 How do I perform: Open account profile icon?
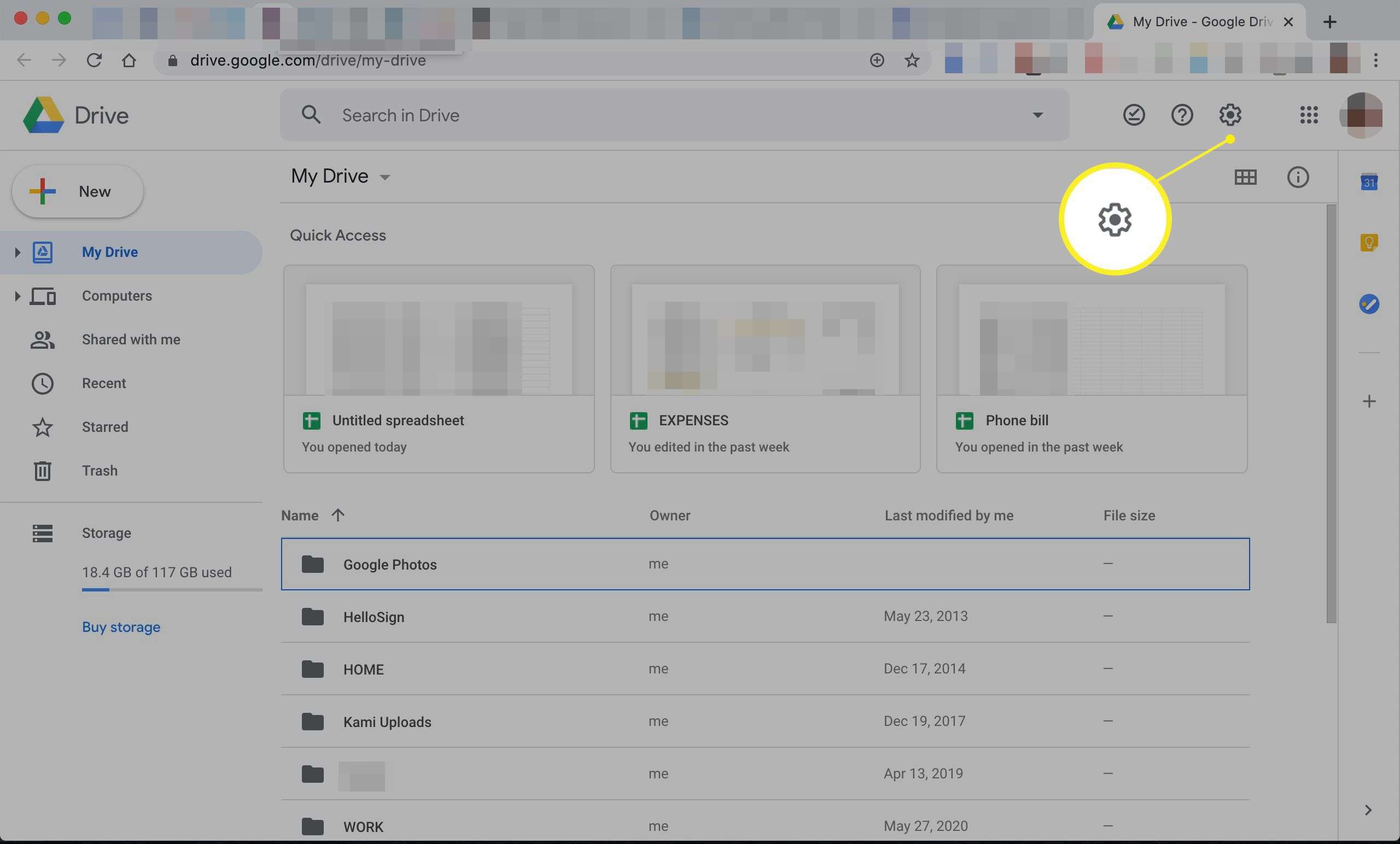(1361, 114)
